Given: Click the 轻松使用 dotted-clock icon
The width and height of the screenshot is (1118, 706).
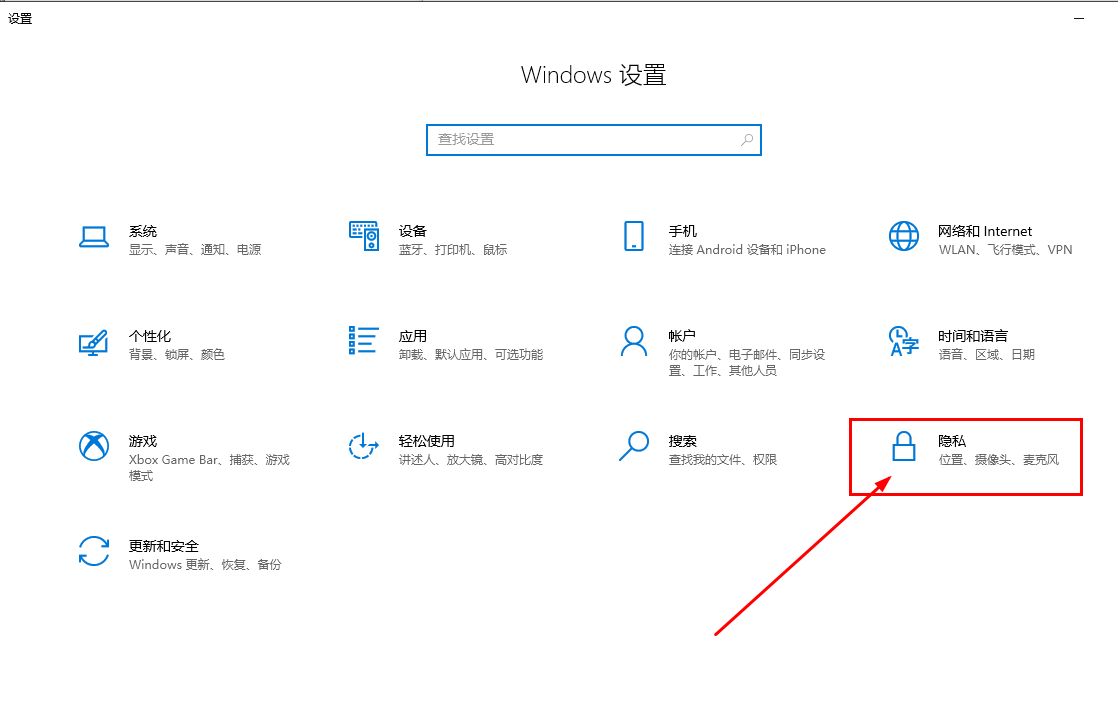Looking at the screenshot, I should (364, 446).
